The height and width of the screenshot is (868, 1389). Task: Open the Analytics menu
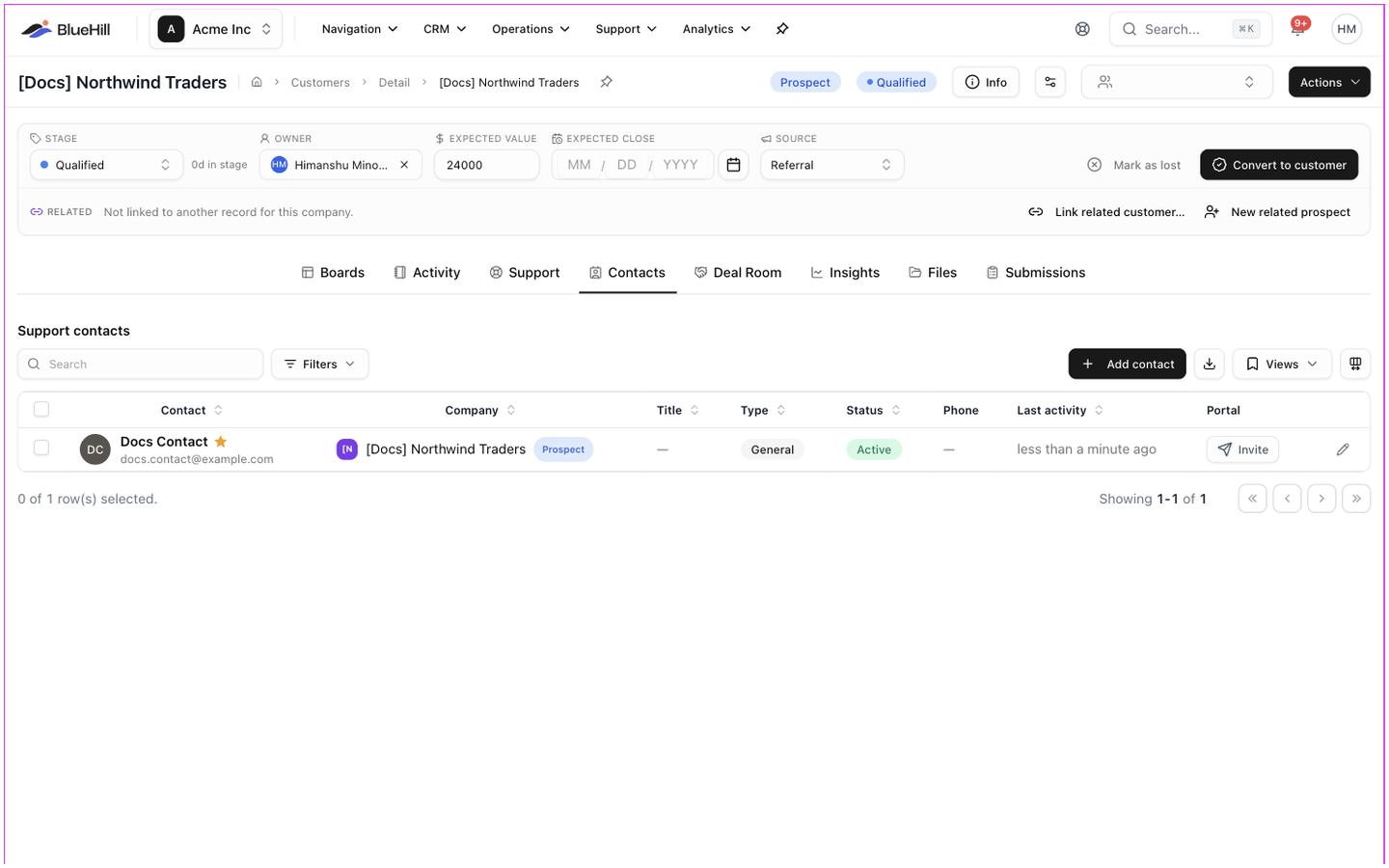point(716,29)
